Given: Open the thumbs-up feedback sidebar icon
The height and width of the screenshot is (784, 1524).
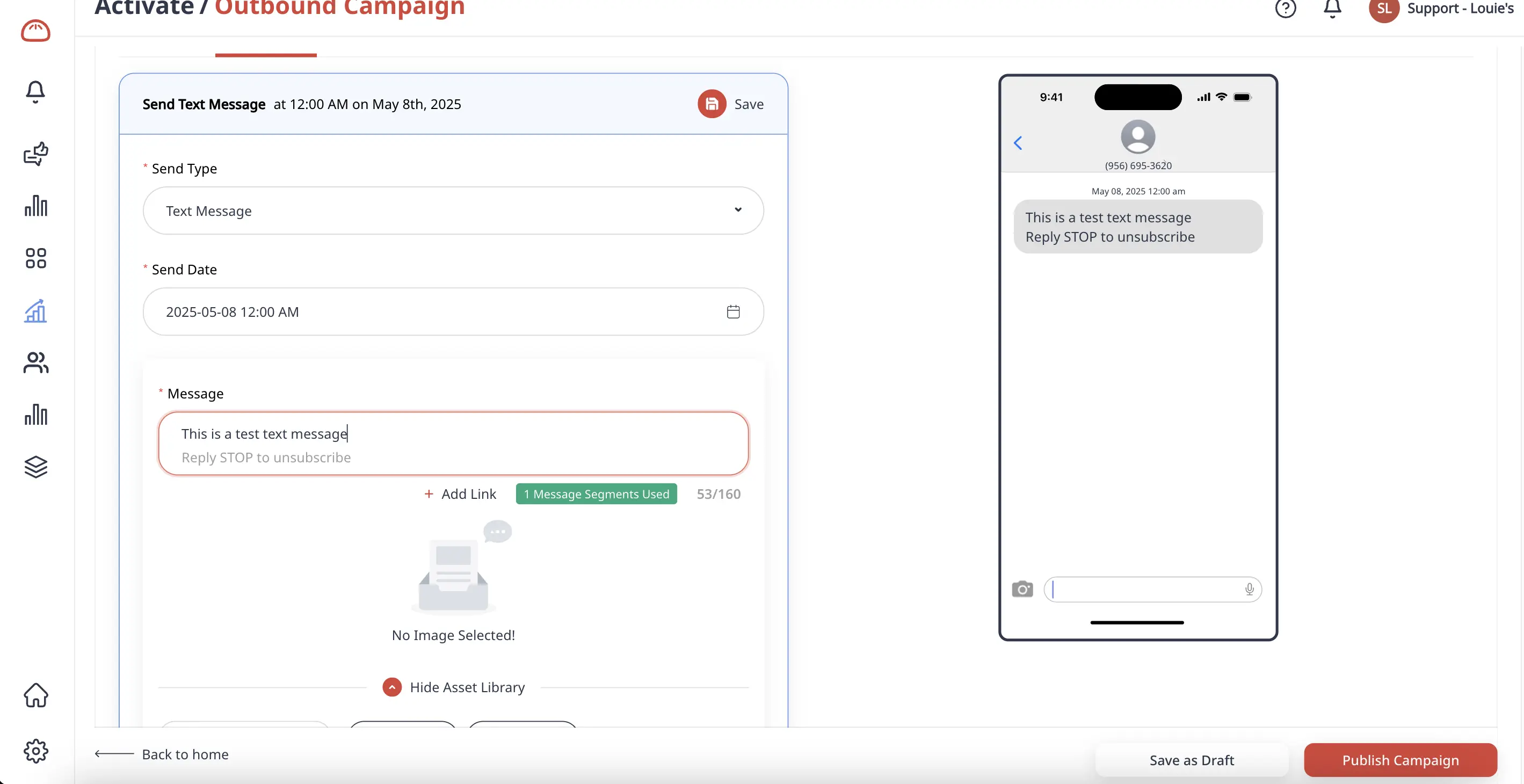Looking at the screenshot, I should pyautogui.click(x=35, y=154).
